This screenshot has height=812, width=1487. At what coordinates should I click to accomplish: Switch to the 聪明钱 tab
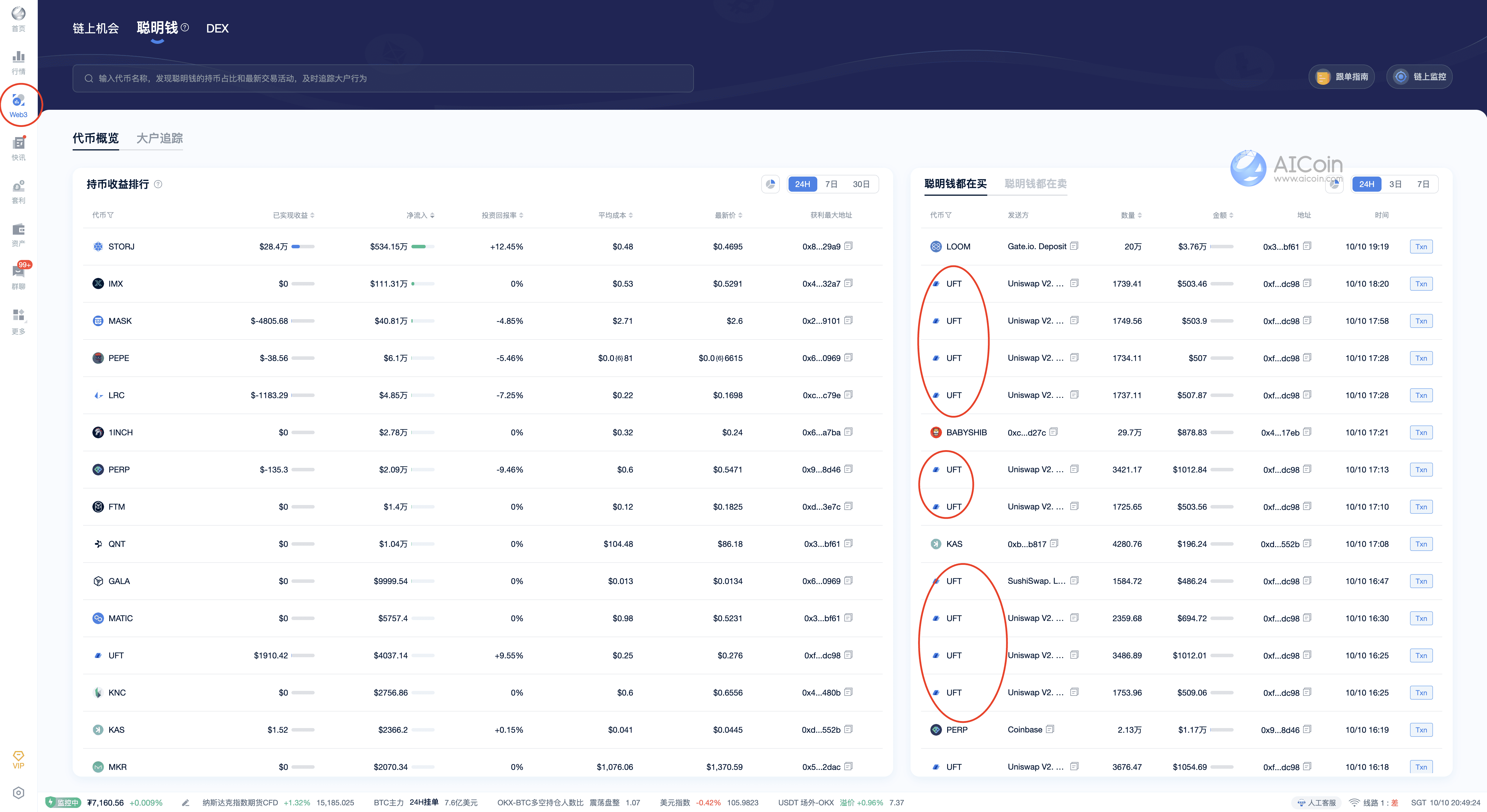[x=157, y=28]
